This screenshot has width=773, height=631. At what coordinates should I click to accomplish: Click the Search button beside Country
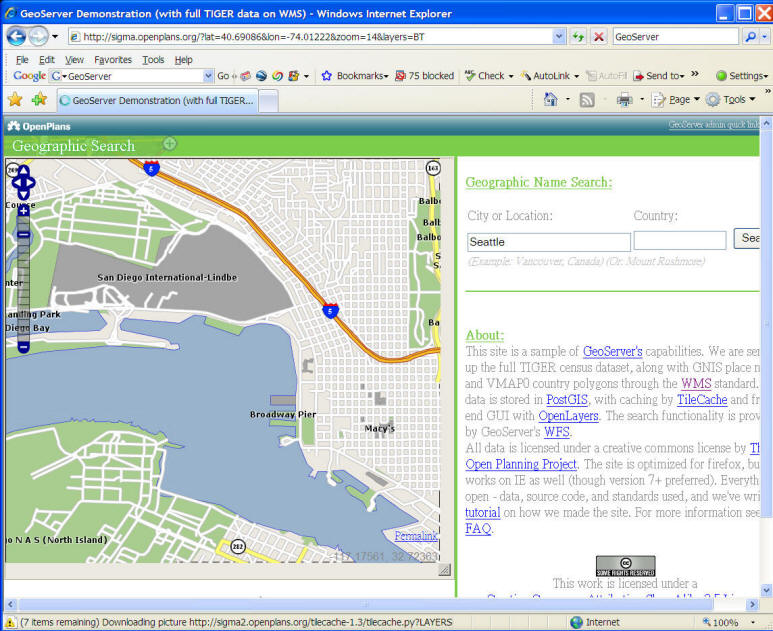pos(746,238)
